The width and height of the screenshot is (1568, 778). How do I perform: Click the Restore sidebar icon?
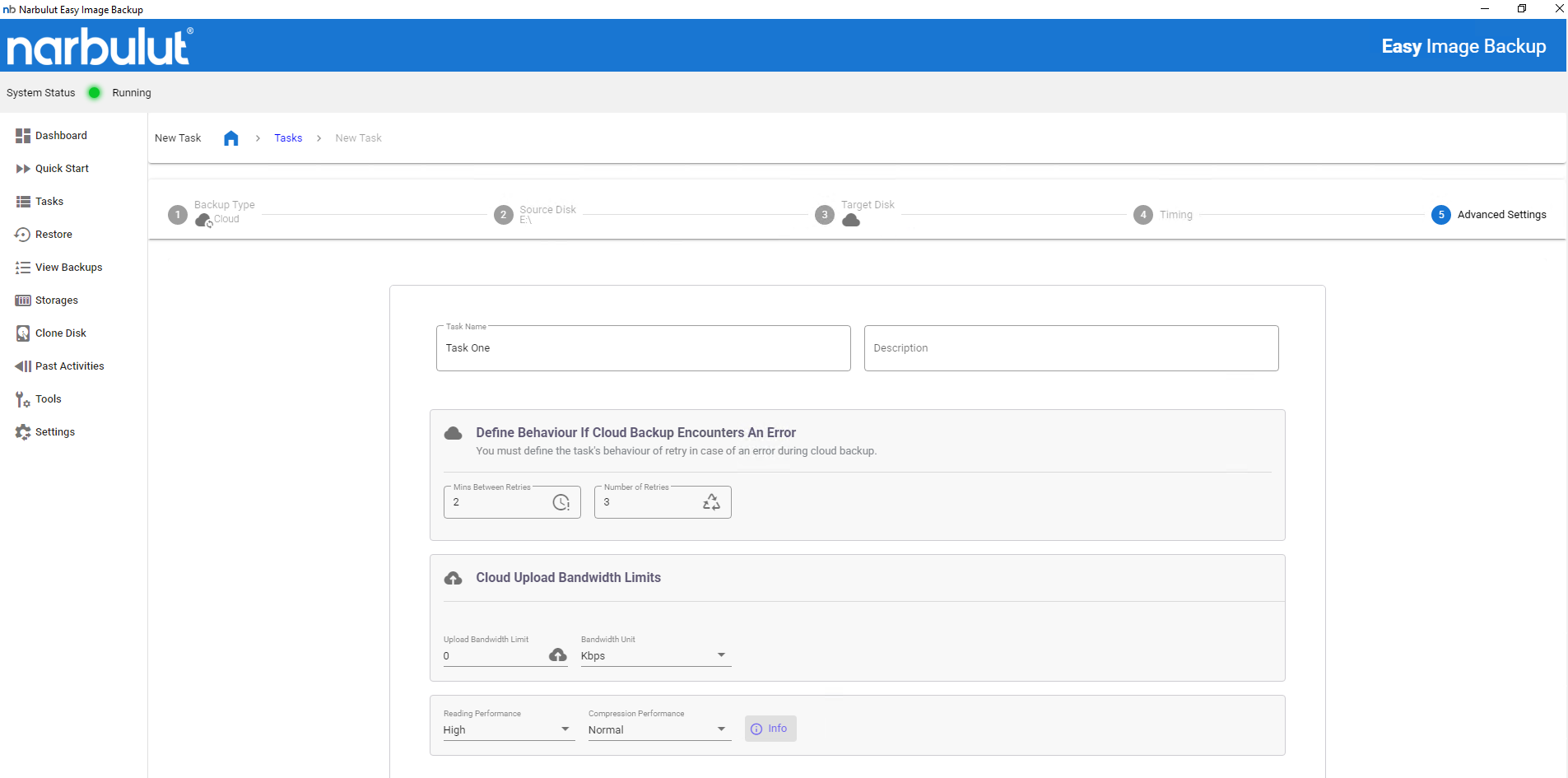click(23, 235)
